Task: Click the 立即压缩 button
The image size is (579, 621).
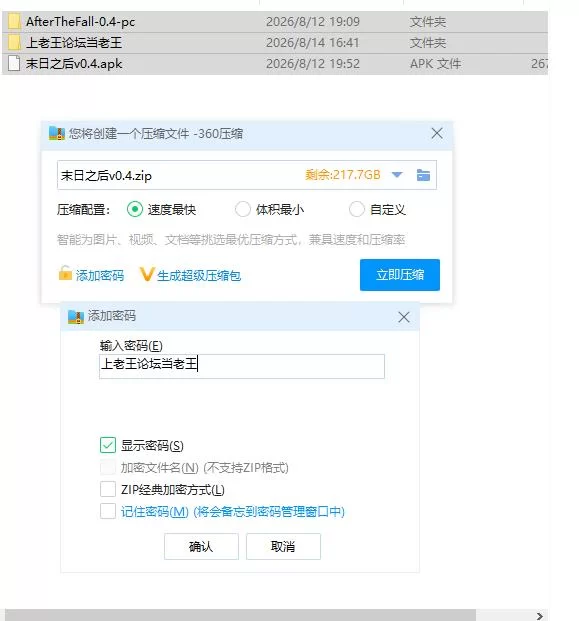Action: point(400,275)
